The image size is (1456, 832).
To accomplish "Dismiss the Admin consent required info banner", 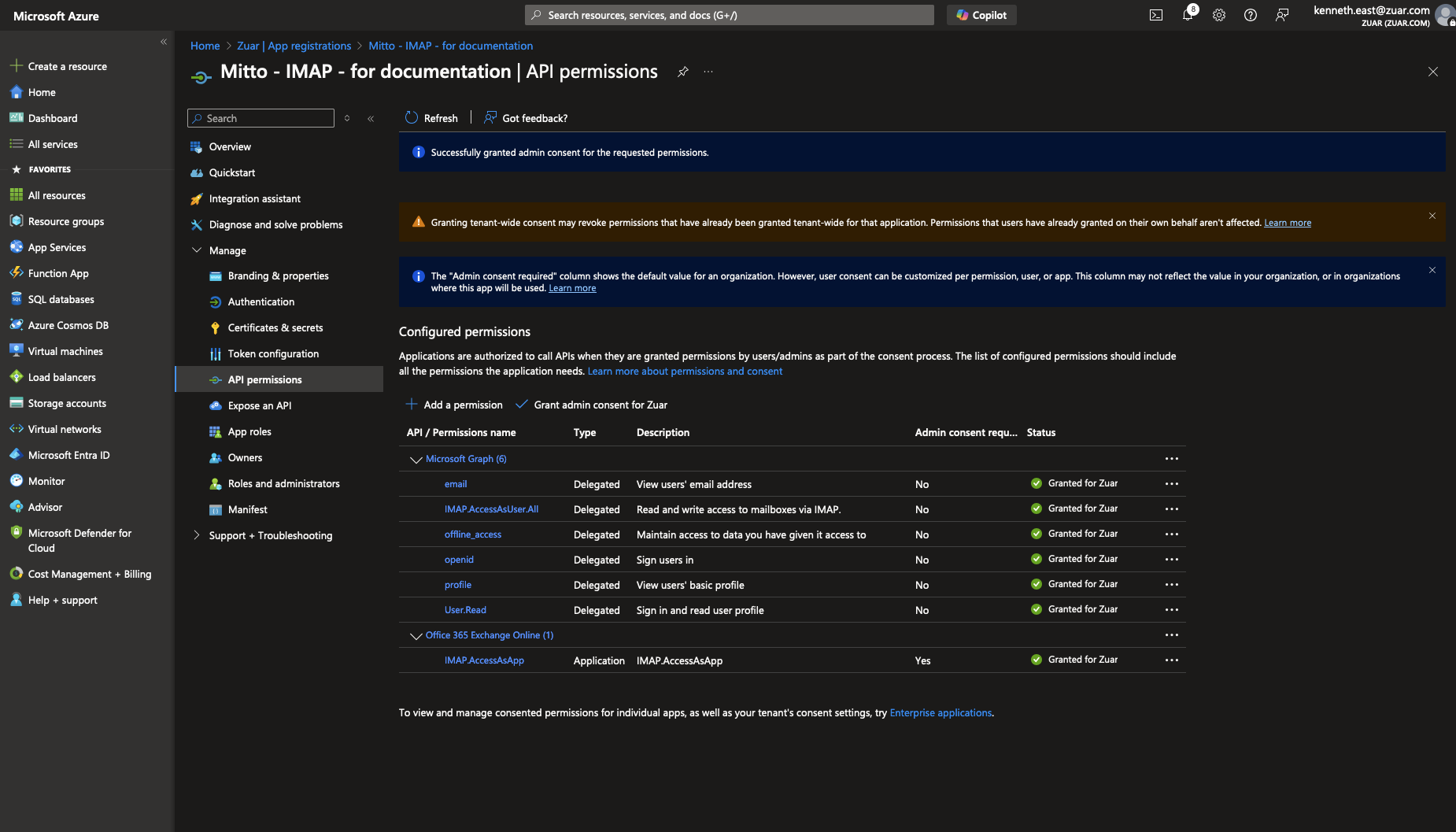I will click(1432, 270).
